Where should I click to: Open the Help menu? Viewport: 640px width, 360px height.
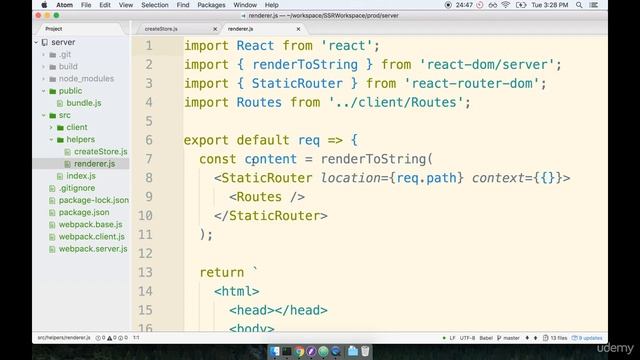[271, 5]
